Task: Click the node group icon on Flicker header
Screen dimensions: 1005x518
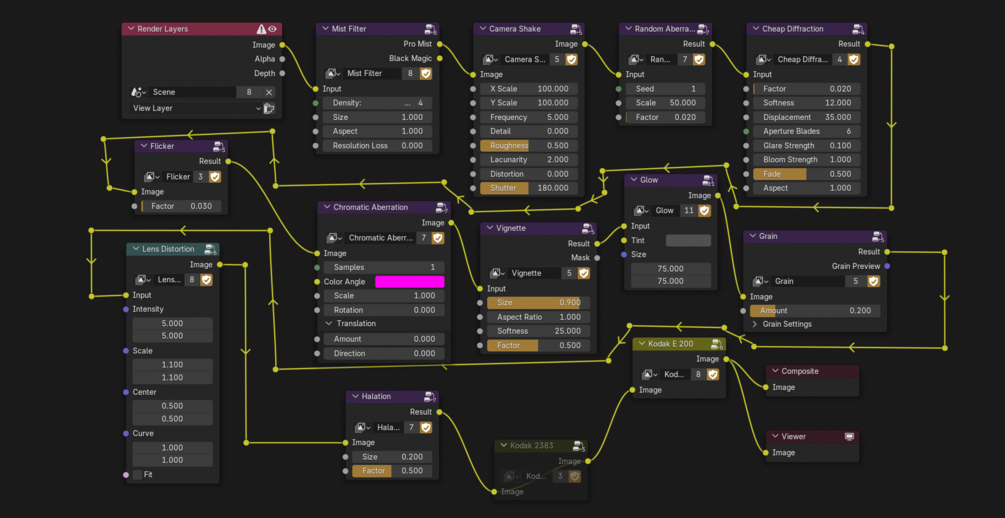Action: pos(219,146)
